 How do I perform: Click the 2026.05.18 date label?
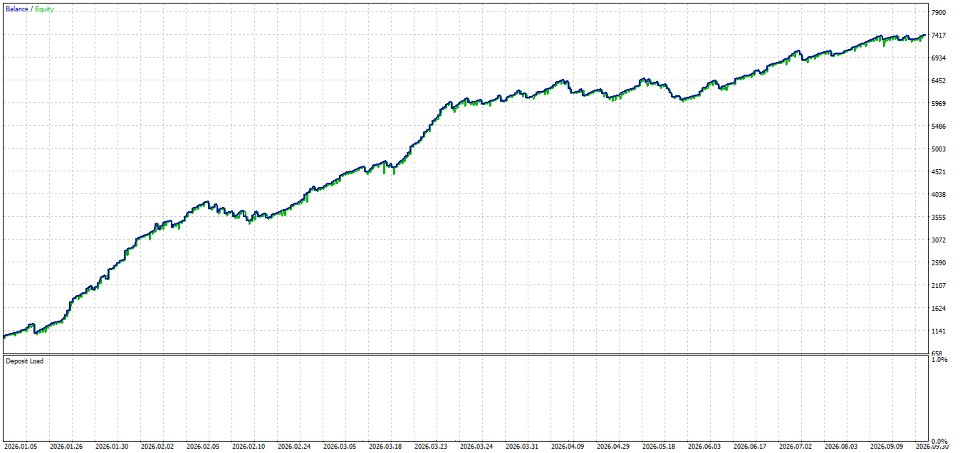tap(659, 447)
